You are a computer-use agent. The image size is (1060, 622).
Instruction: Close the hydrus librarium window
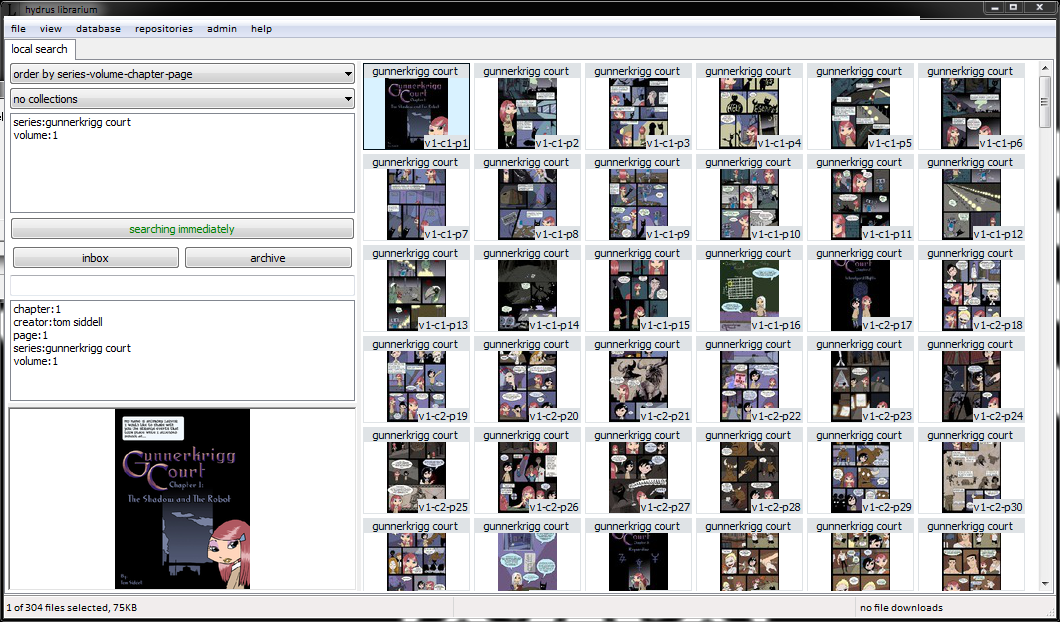pyautogui.click(x=1040, y=7)
